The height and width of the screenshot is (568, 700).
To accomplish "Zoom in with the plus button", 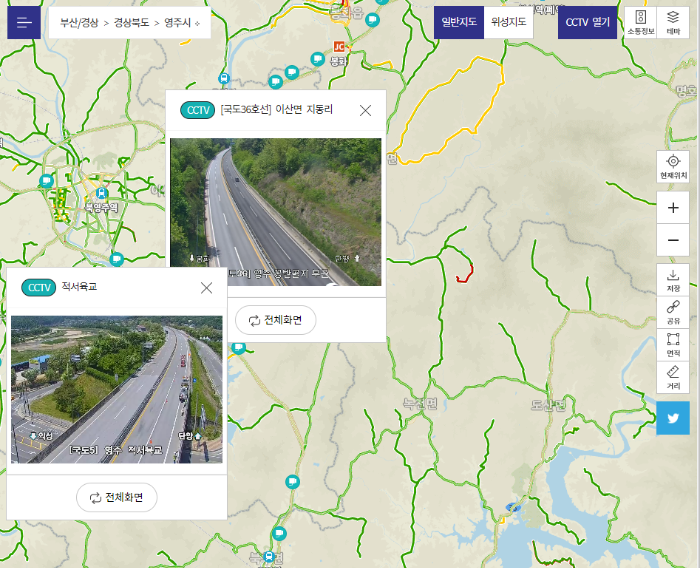I will pos(673,208).
